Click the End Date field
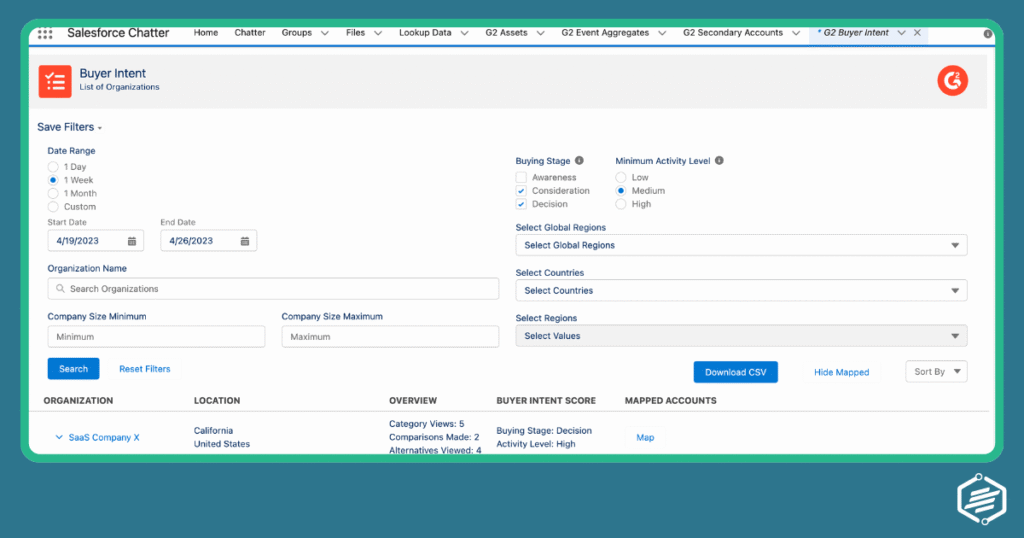The height and width of the screenshot is (538, 1024). (x=208, y=241)
